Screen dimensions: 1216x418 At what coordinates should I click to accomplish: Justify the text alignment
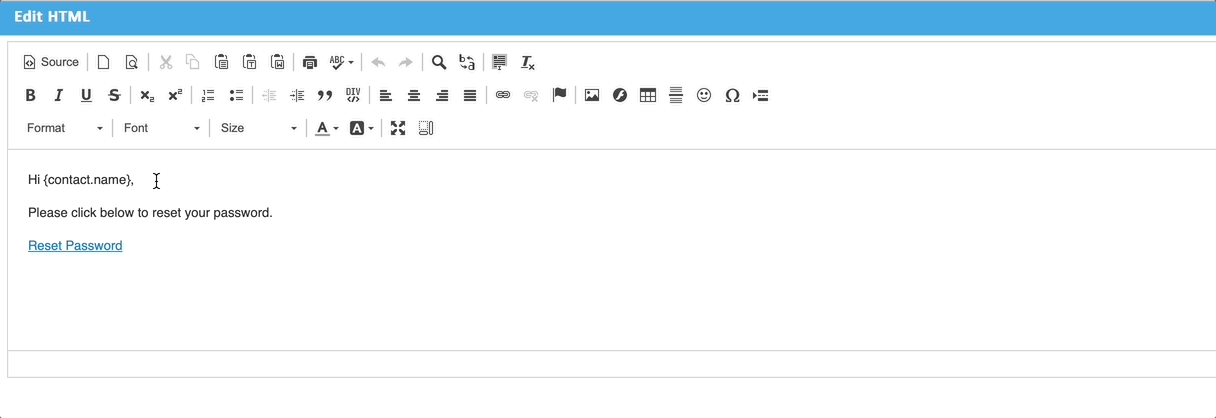click(x=470, y=95)
